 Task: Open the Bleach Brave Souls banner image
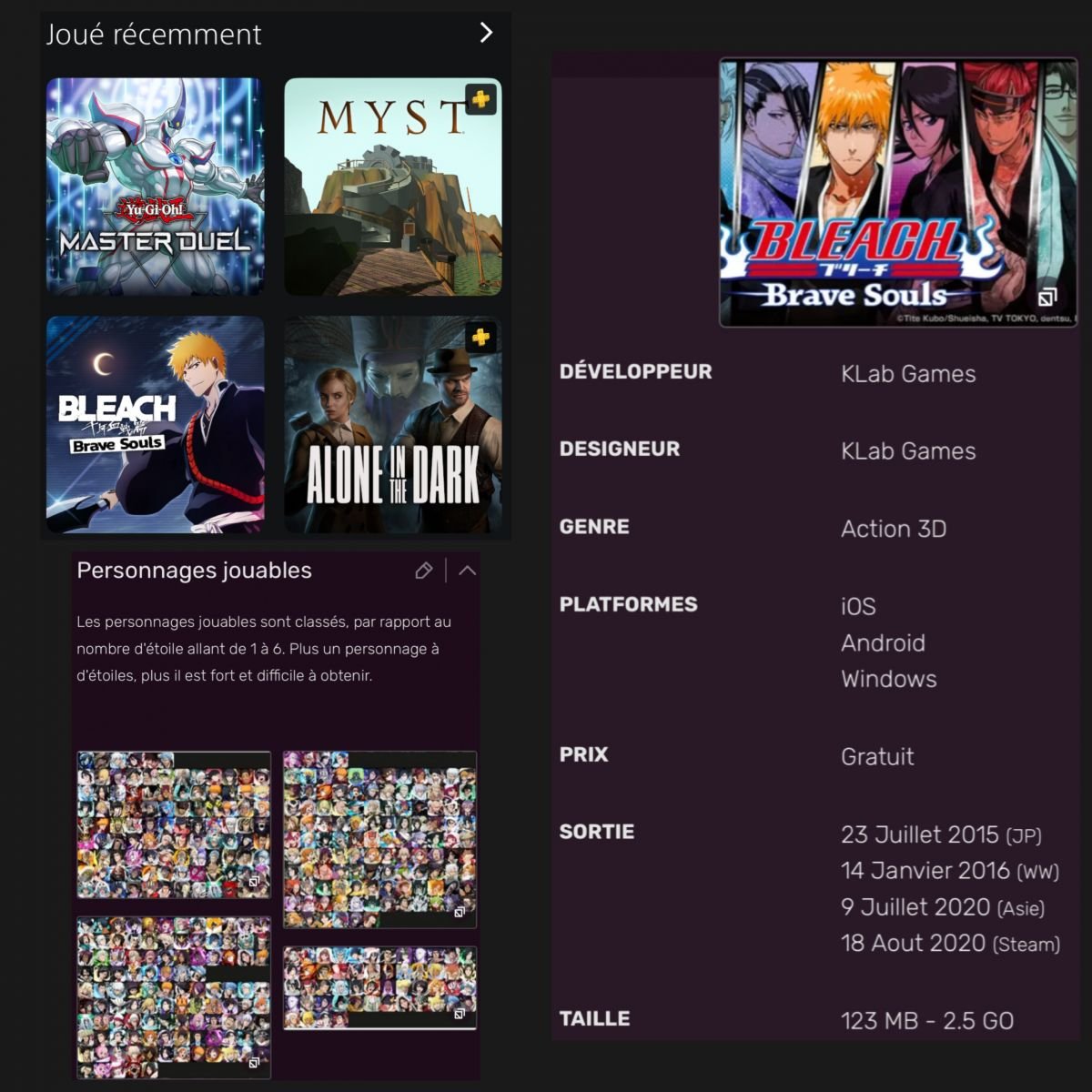pyautogui.click(x=898, y=193)
